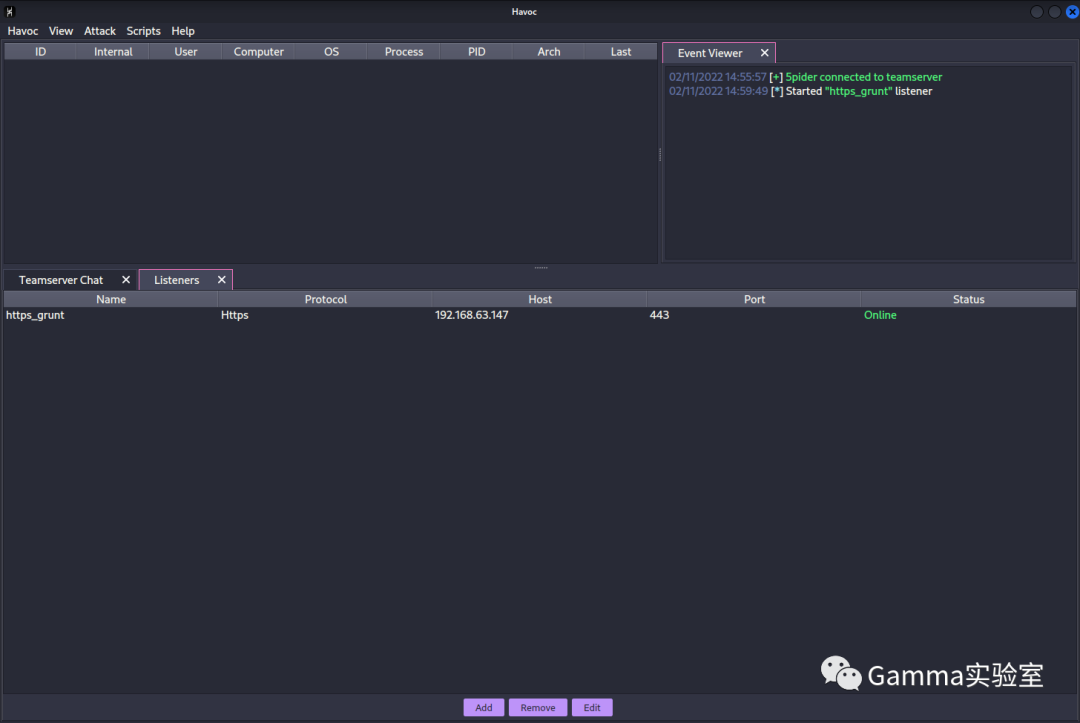Sort sessions by PID column
Viewport: 1080px width, 723px height.
tap(477, 52)
